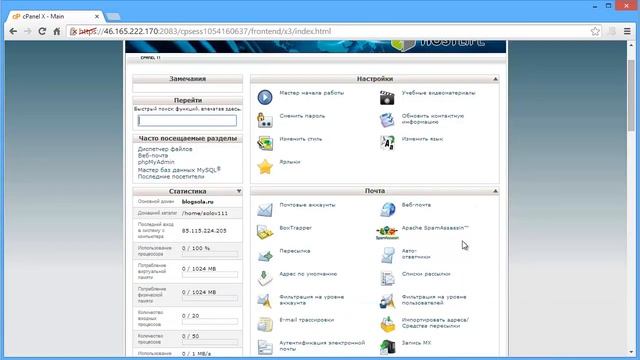
Task: Open the Диспетчер файлов link
Action: click(165, 149)
